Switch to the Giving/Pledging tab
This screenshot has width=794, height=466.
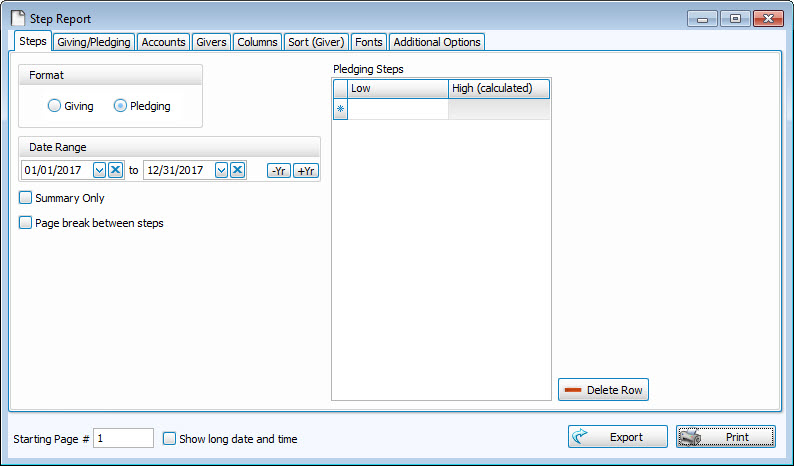pos(93,42)
